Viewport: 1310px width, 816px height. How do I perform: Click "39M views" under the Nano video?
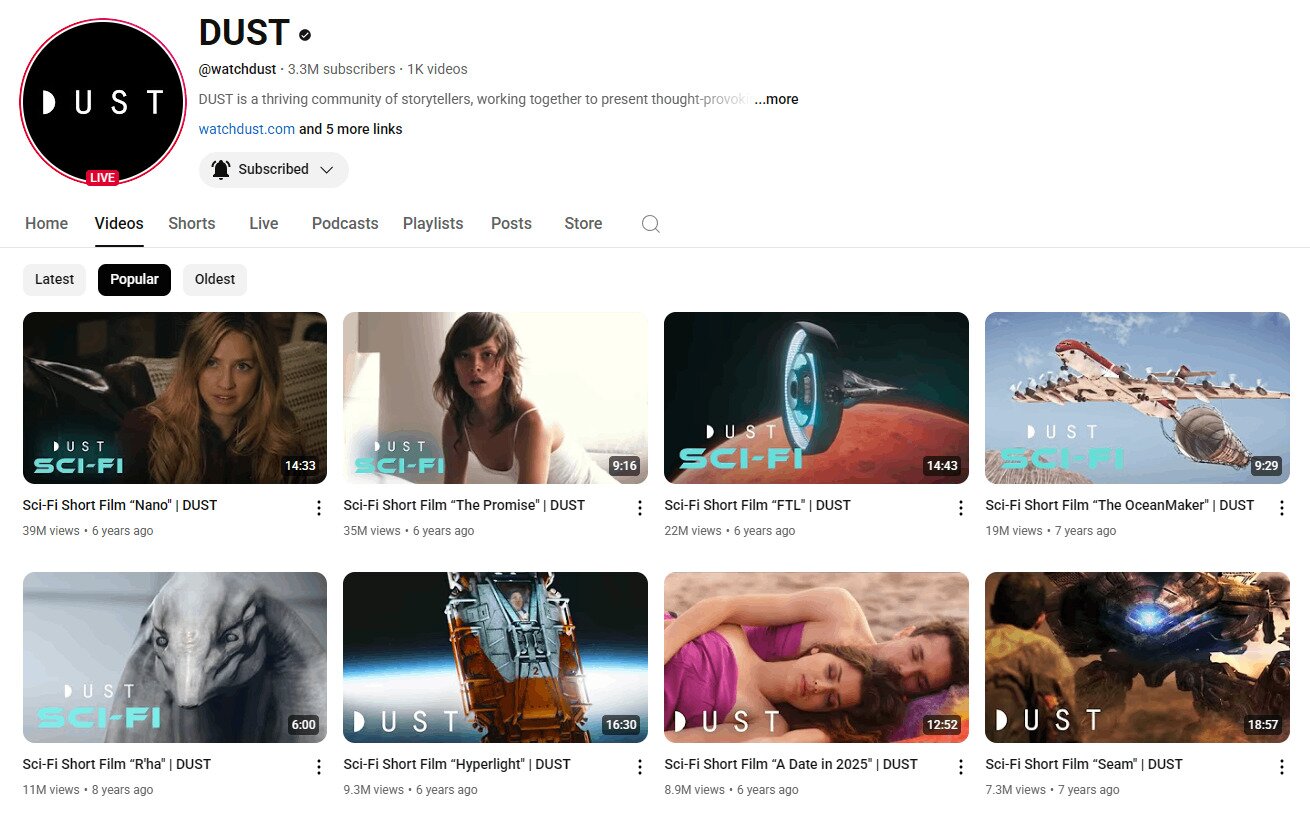click(x=51, y=531)
